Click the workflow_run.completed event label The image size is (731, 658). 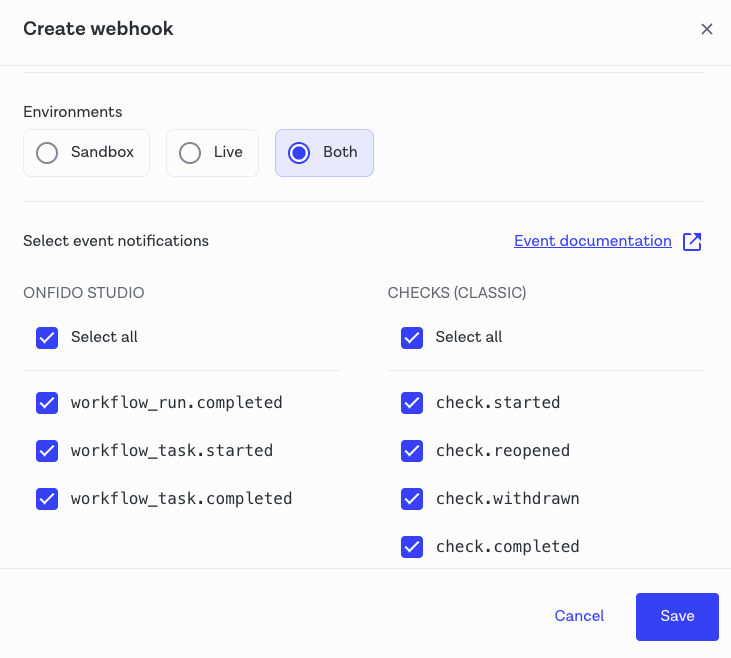(176, 403)
